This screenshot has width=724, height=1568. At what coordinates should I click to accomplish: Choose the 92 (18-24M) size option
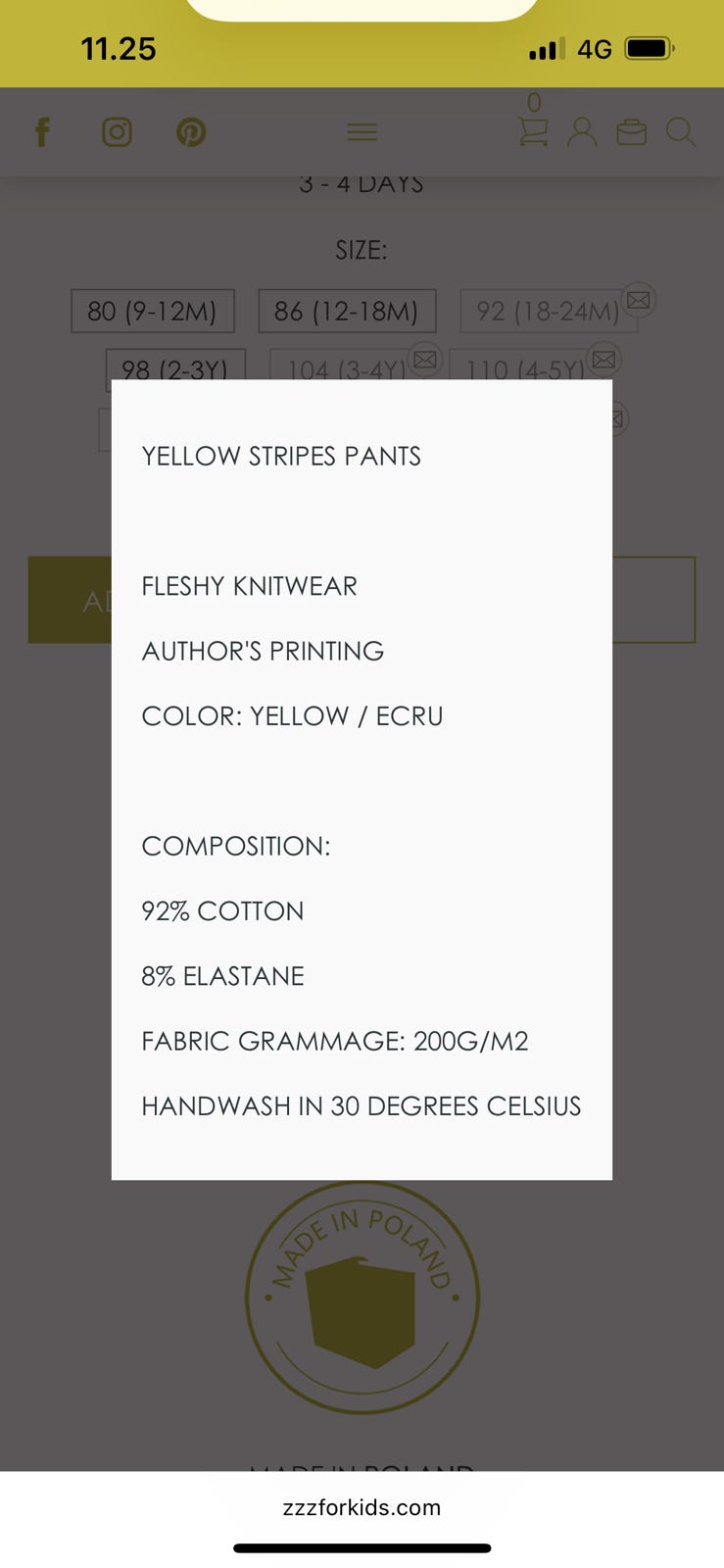click(546, 312)
